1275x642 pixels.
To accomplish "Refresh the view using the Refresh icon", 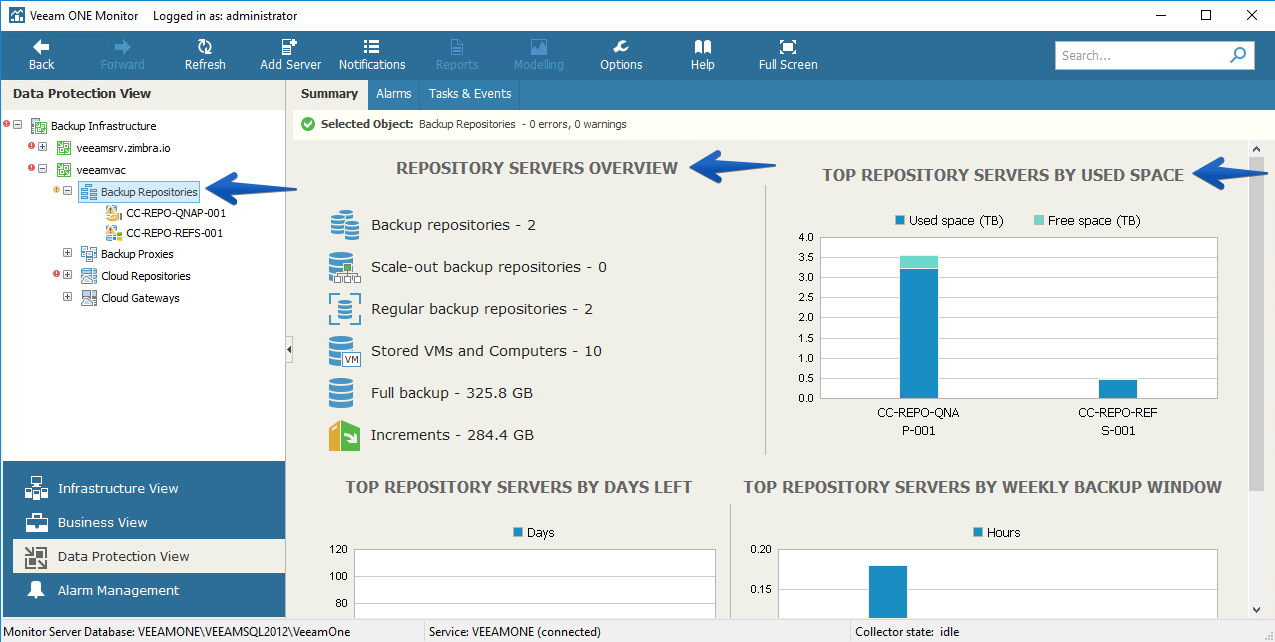I will (205, 46).
